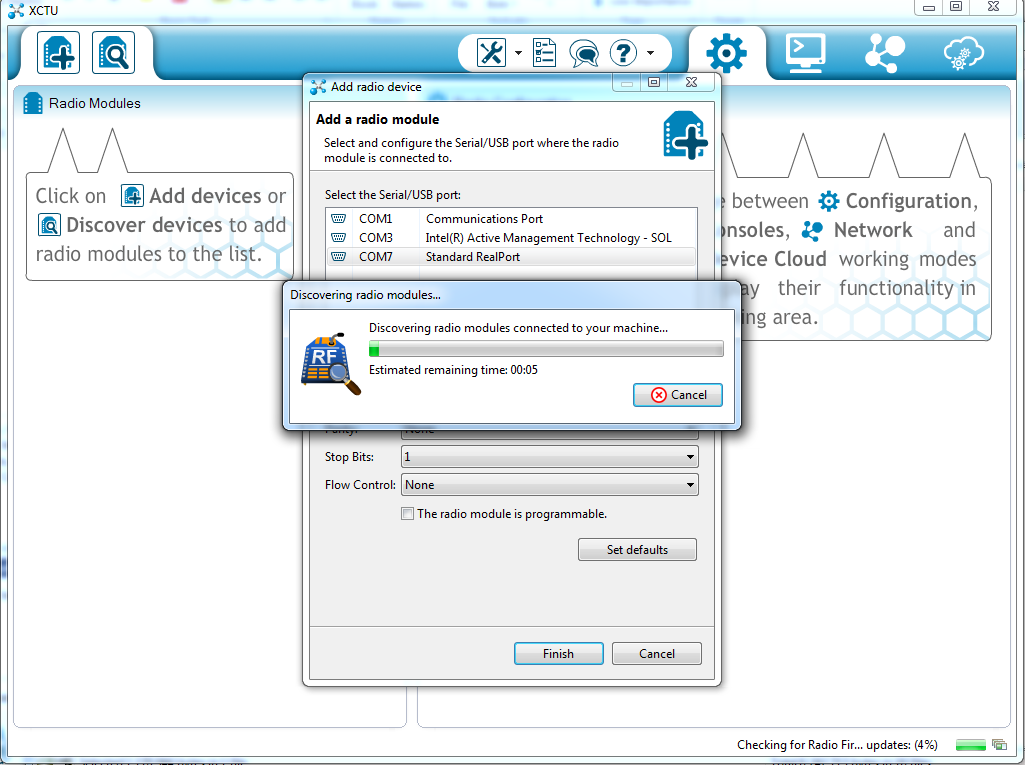Switch to Consoles working mode
Screen dimensions: 1029x767
(805, 53)
